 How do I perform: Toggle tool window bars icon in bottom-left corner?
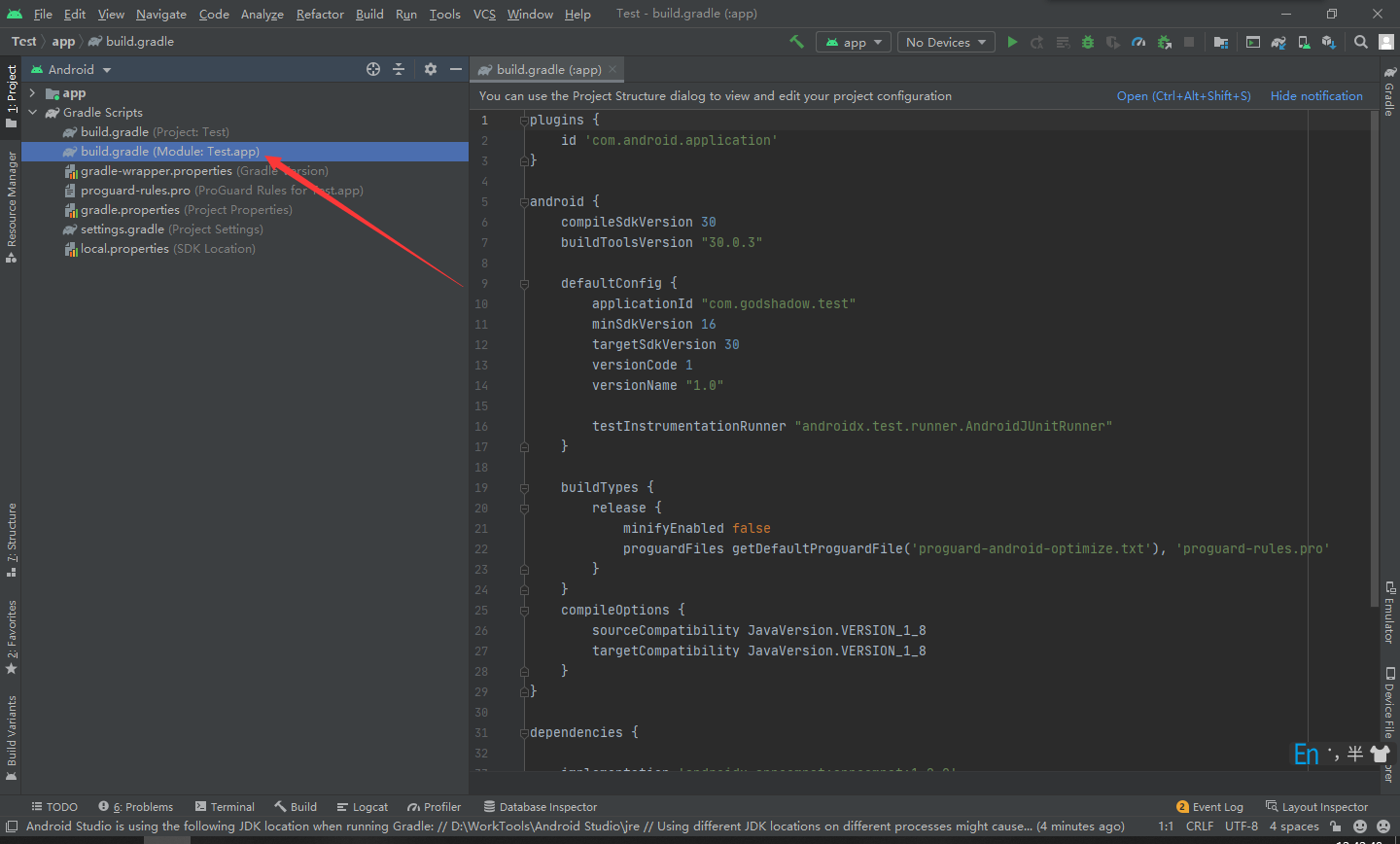click(x=10, y=826)
